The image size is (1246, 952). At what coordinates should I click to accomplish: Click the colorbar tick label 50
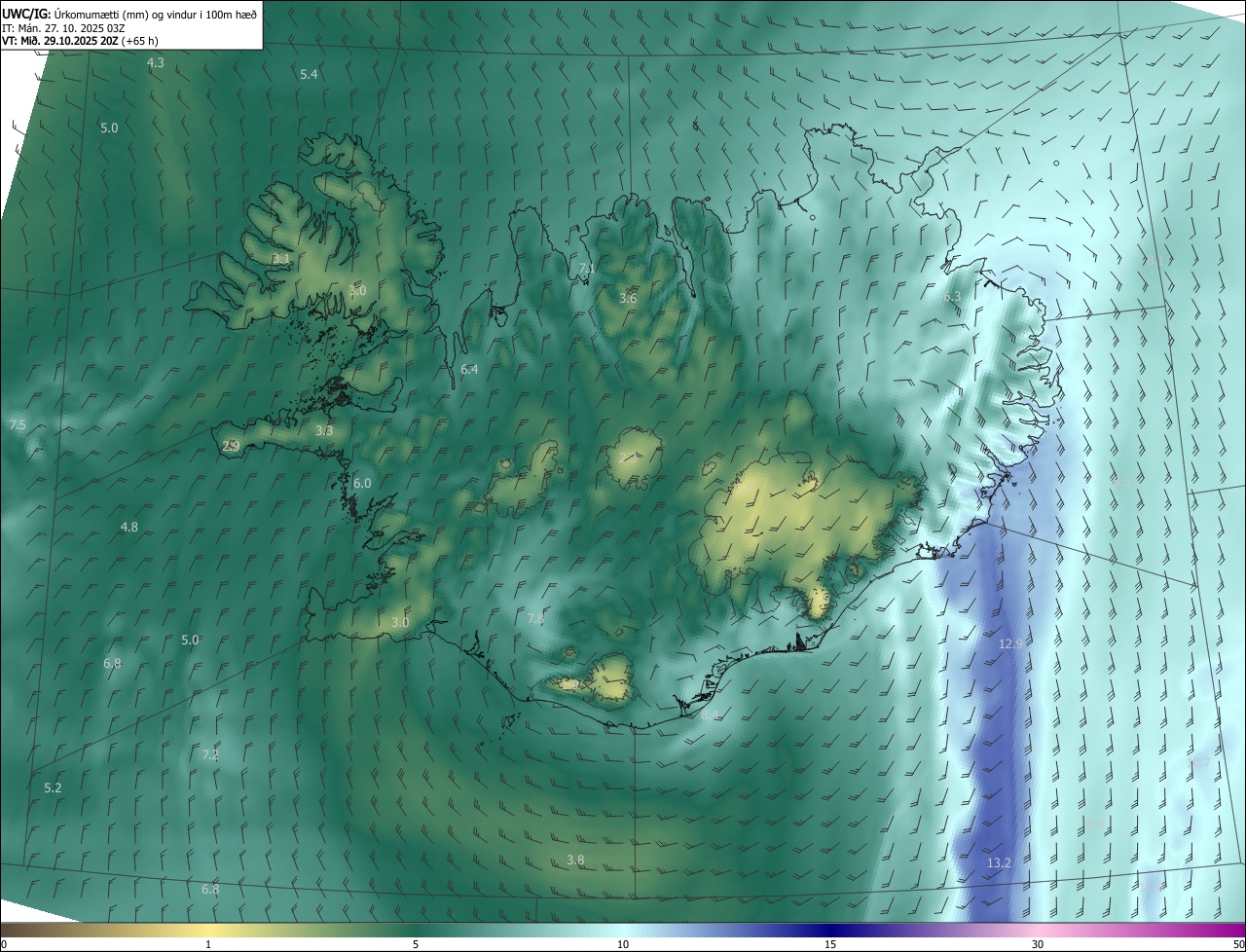[x=1238, y=945]
